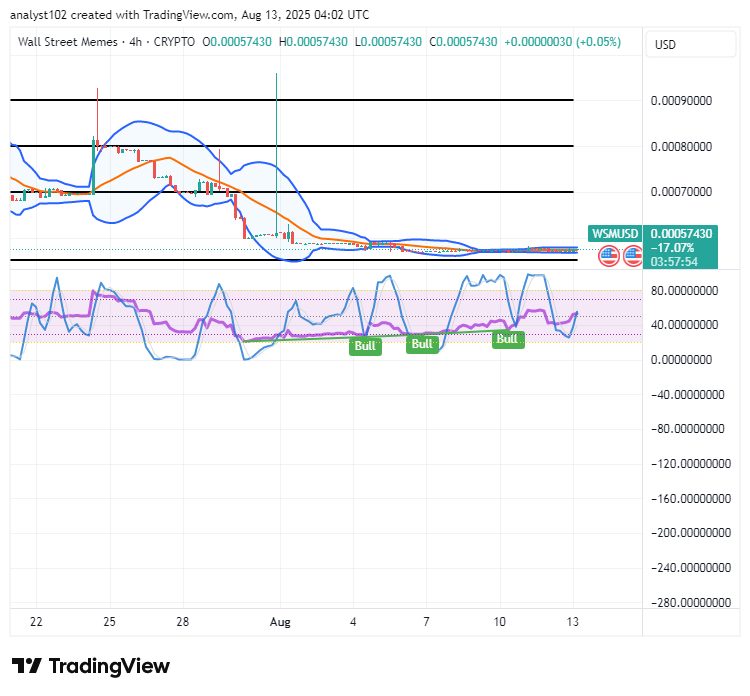Image resolution: width=750 pixels, height=696 pixels.
Task: Click the CRYPTO exchange label
Action: click(x=174, y=42)
